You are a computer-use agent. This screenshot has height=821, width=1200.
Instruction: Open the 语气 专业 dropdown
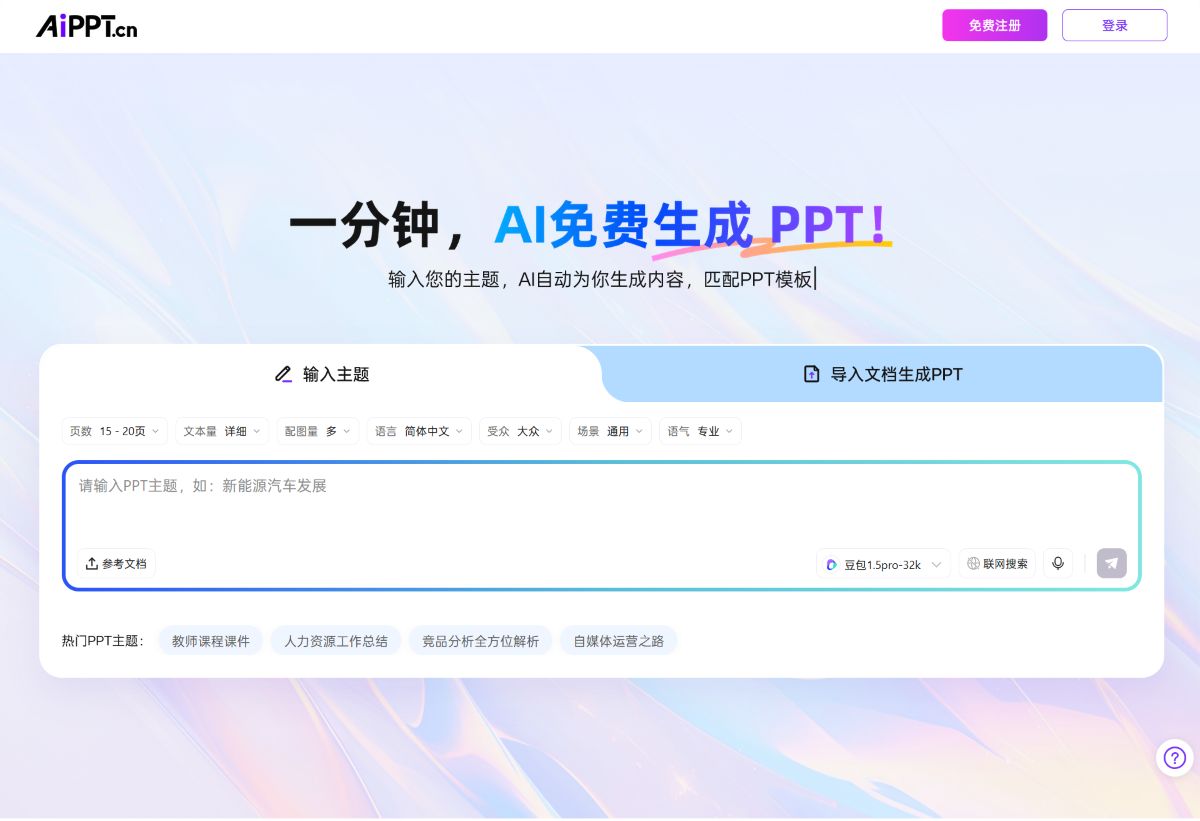point(700,431)
